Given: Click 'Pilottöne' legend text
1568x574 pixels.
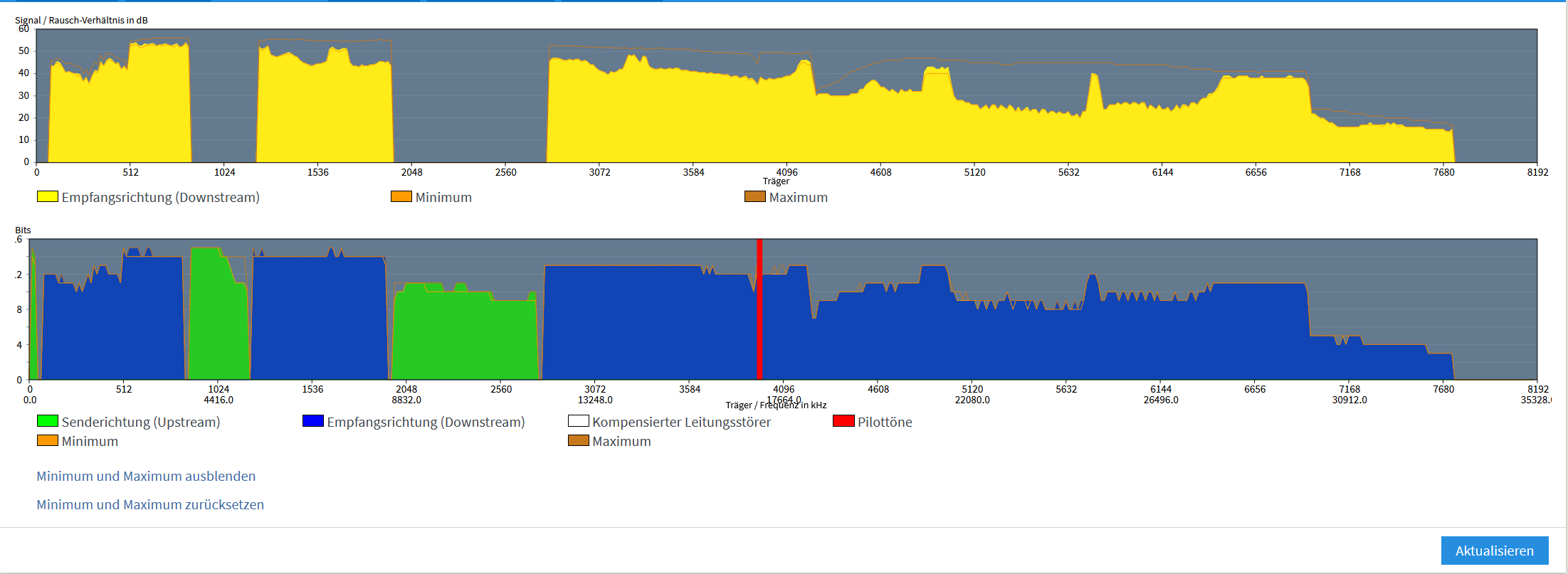Looking at the screenshot, I should tap(885, 422).
